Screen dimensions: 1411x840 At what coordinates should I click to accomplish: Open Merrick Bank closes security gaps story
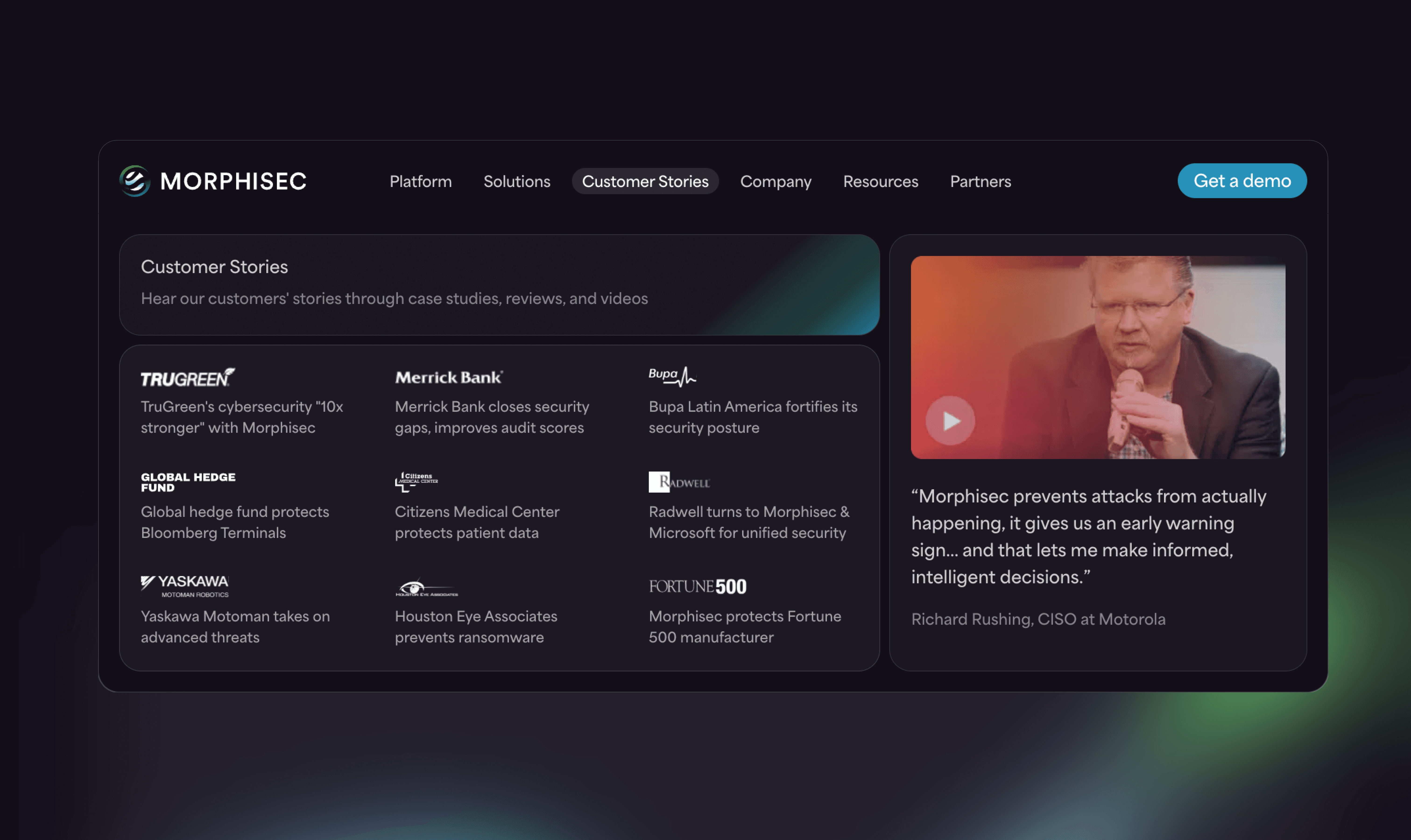pyautogui.click(x=492, y=417)
